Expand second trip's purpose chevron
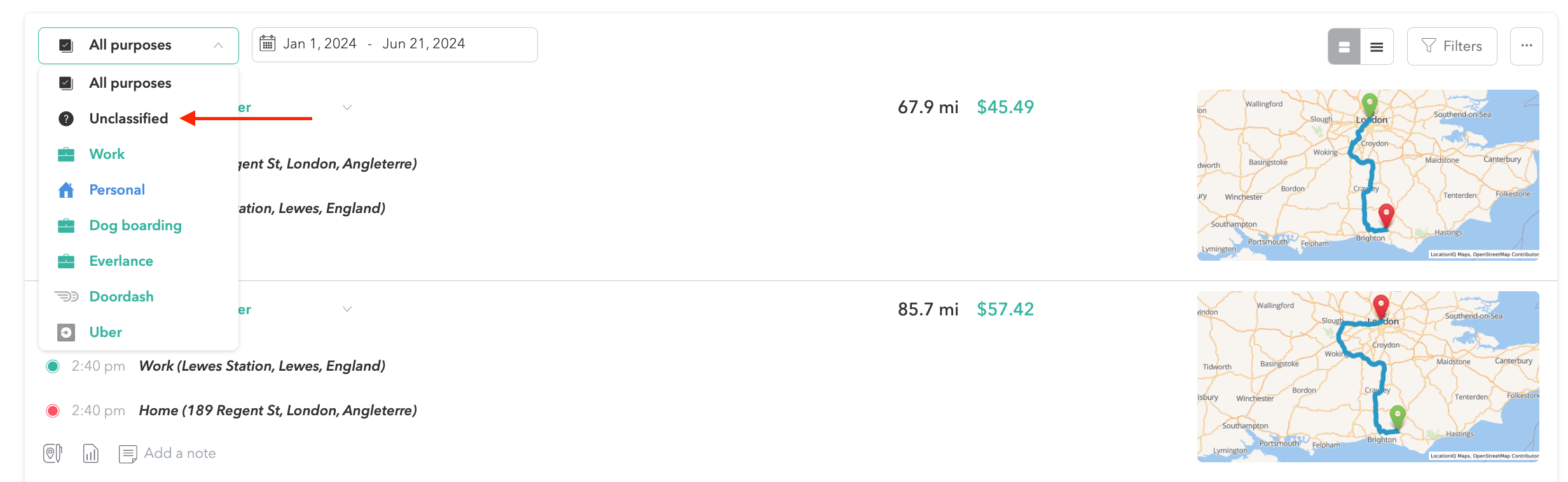The height and width of the screenshot is (482, 1568). click(x=347, y=309)
